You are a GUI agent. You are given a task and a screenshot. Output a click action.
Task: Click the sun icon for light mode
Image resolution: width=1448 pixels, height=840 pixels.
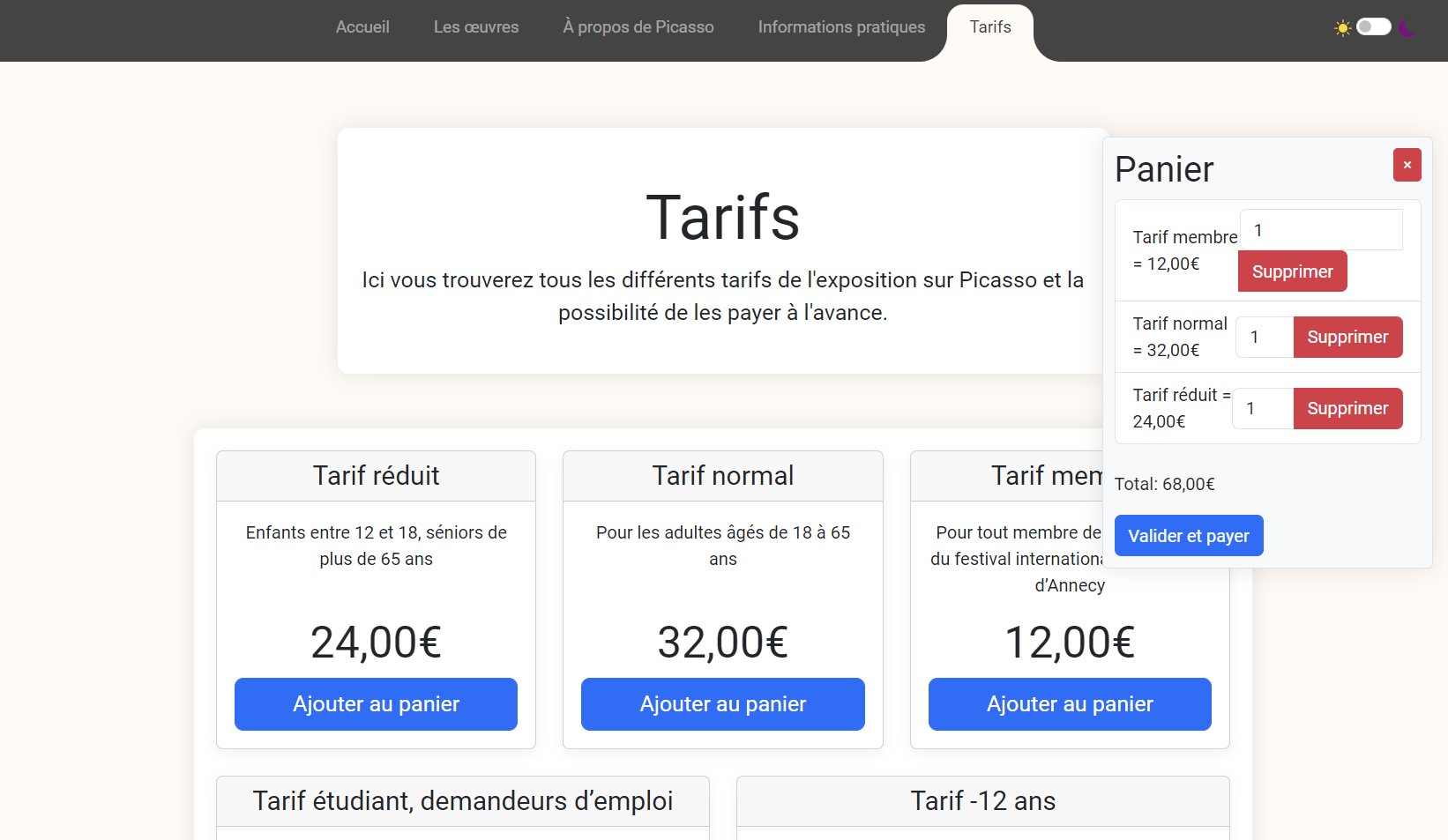(1342, 28)
